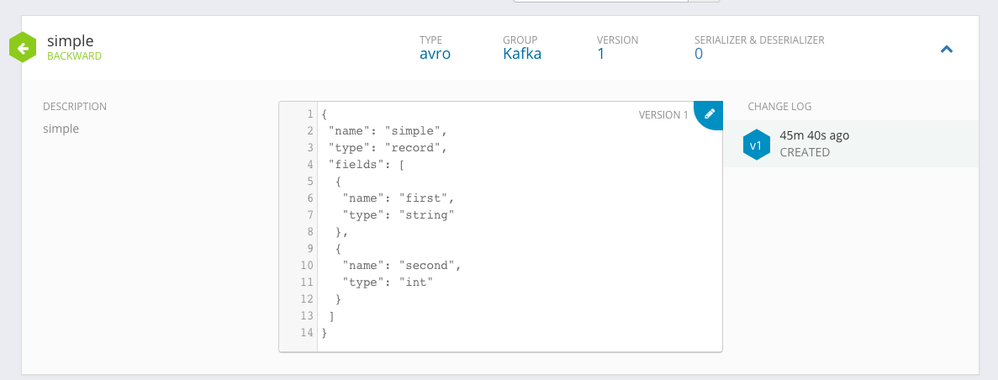Click the "type": "string" line
998x380 pixels.
pos(398,215)
